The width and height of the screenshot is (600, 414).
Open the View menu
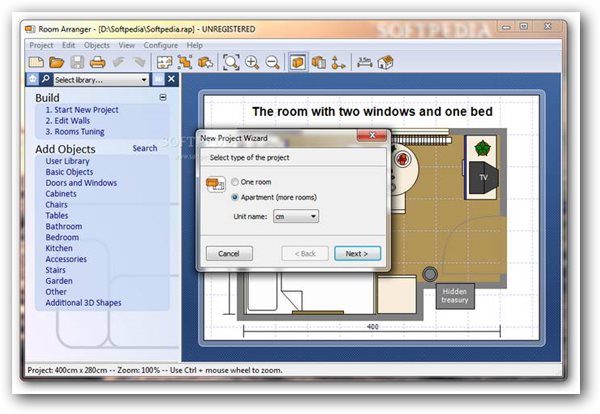coord(127,45)
